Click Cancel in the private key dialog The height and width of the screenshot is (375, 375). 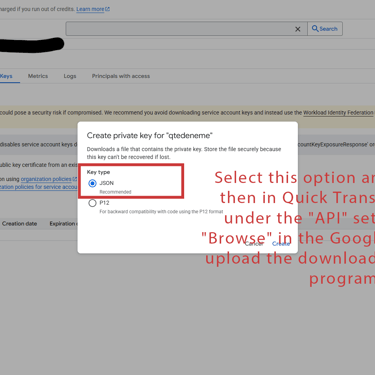pyautogui.click(x=254, y=244)
